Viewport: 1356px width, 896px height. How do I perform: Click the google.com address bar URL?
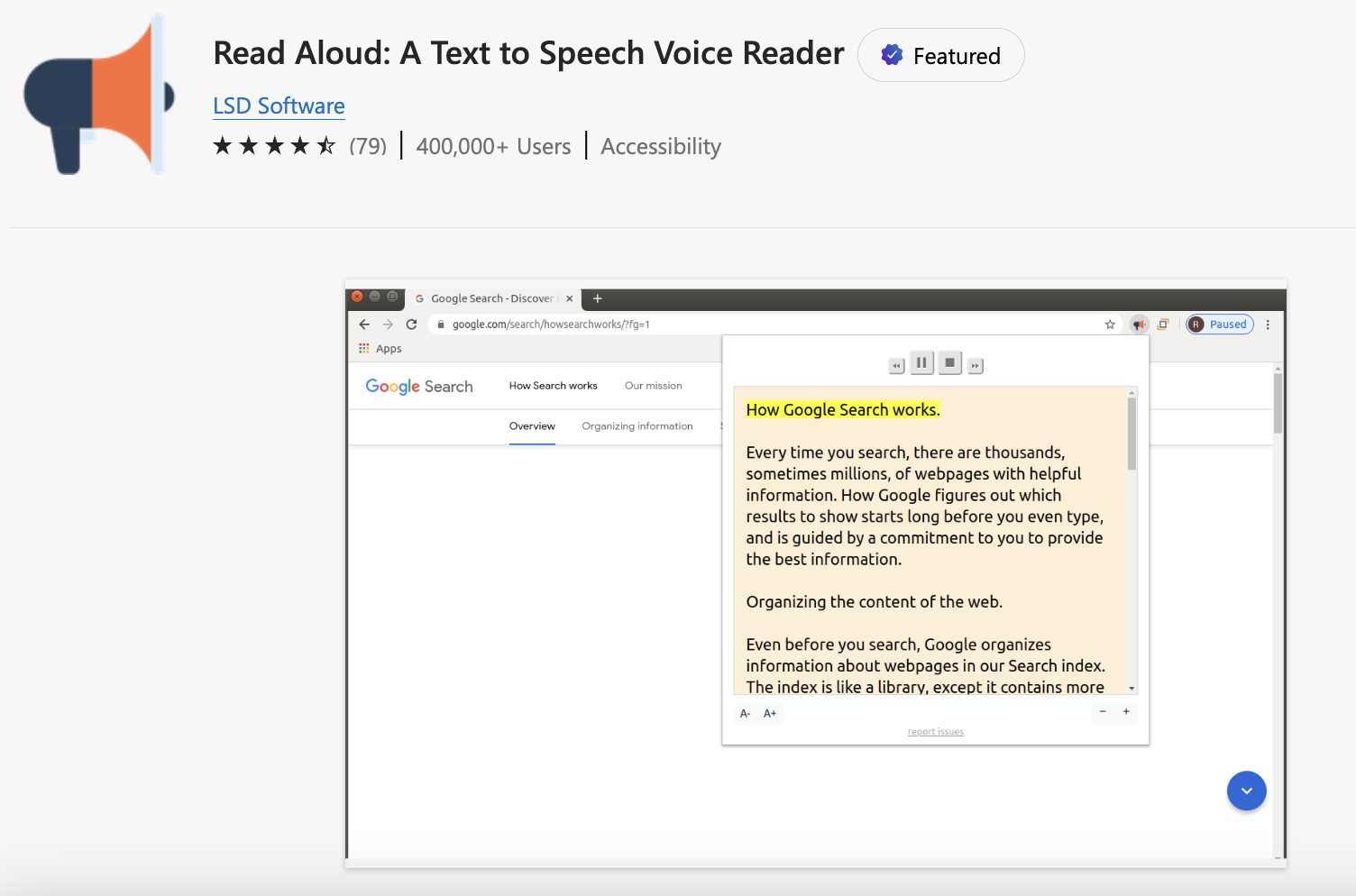click(x=551, y=325)
